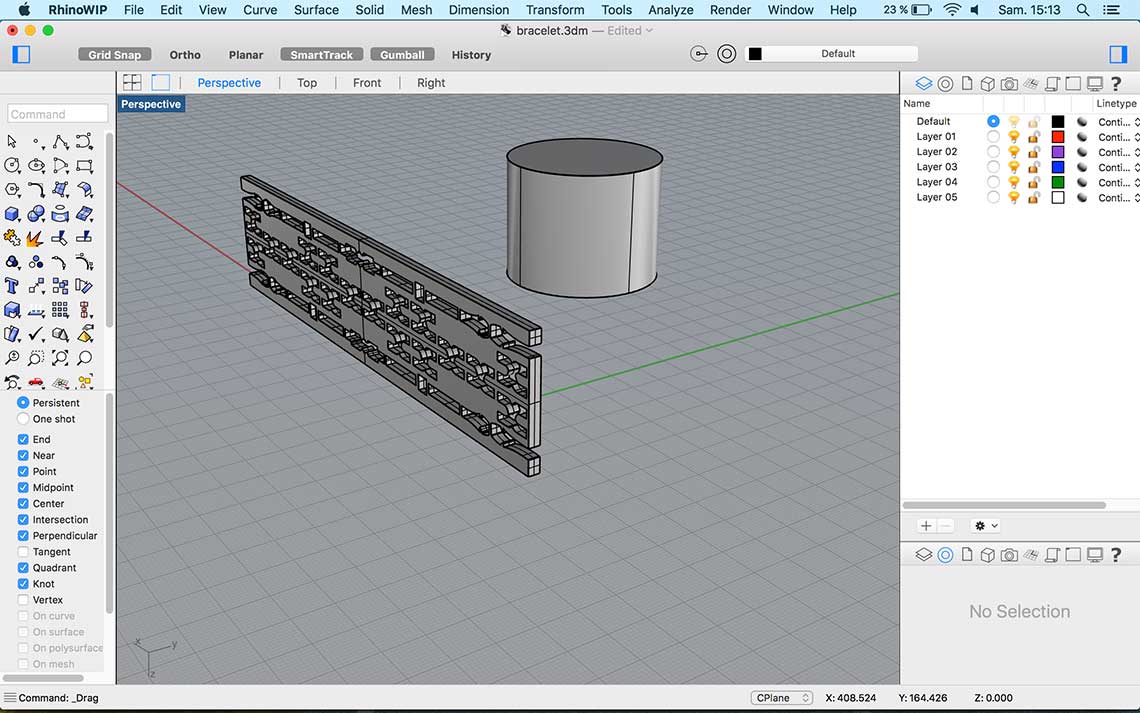Click the Explode tool icon
This screenshot has height=713, width=1140.
coord(35,238)
